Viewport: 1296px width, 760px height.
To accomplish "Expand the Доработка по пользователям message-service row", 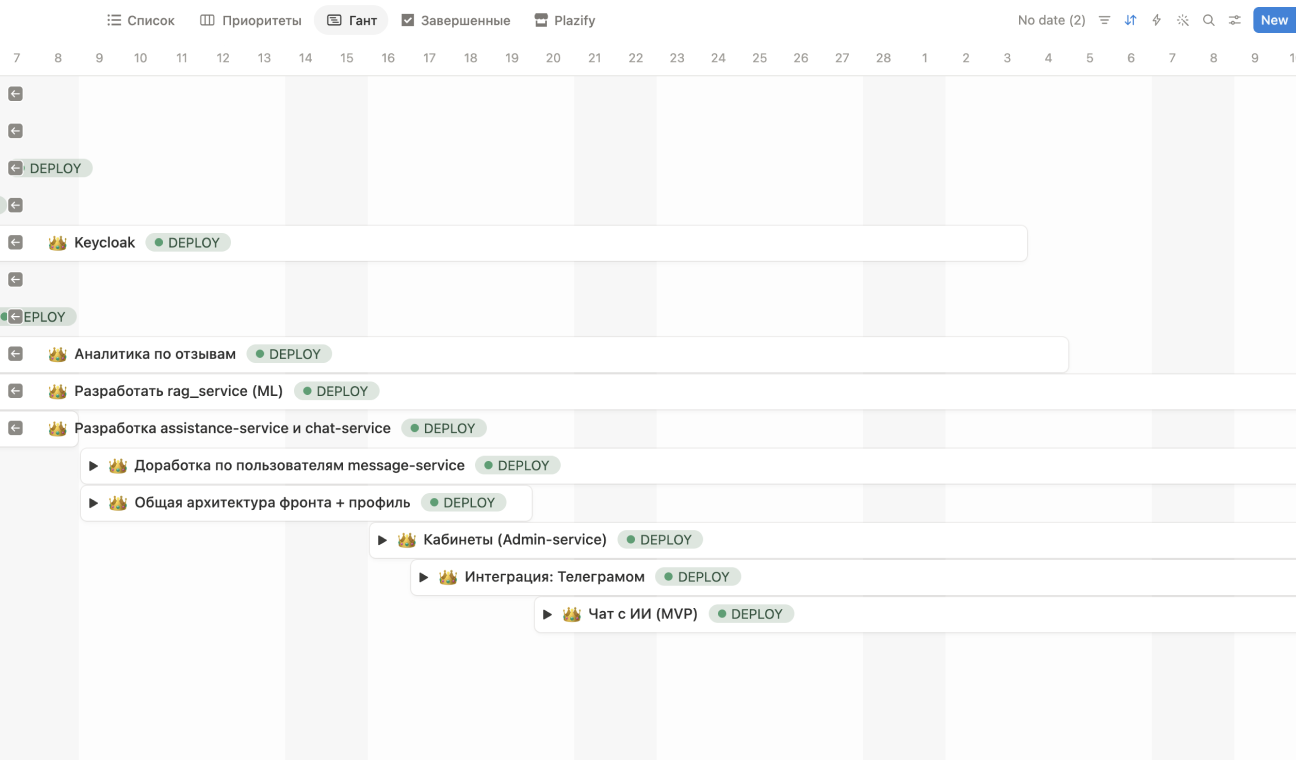I will (x=93, y=466).
